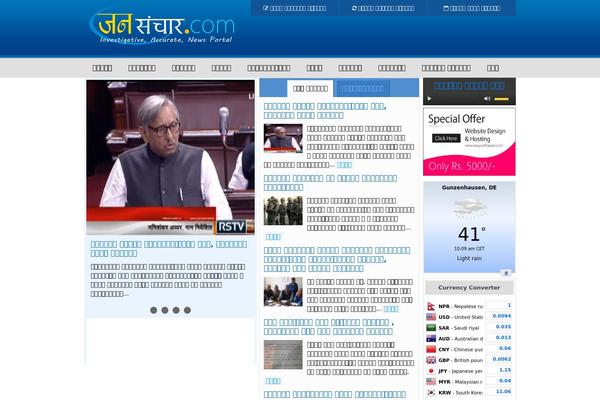Open the last item in the gray navigation bar
The image size is (600, 400).
493,68
